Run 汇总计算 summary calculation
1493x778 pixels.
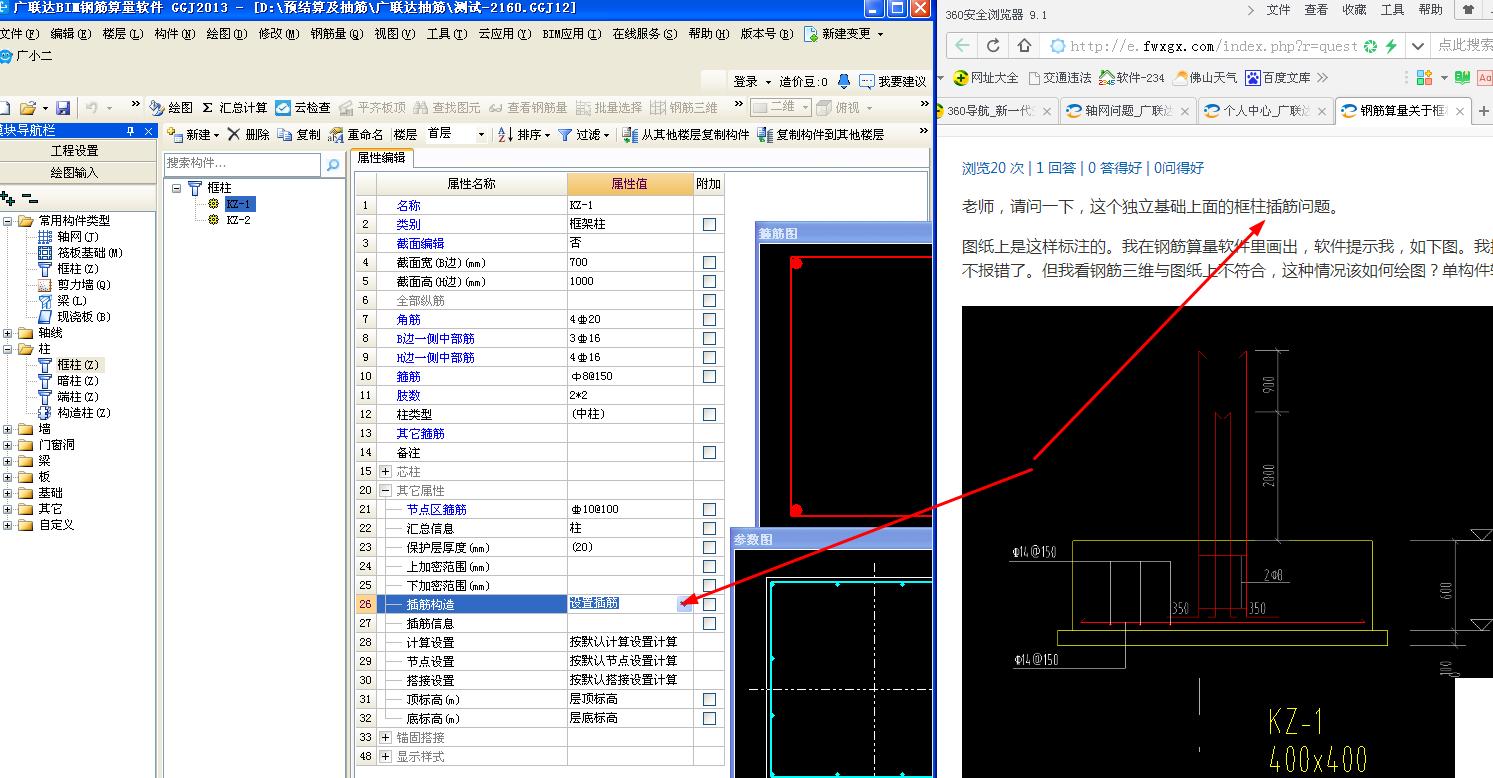[x=235, y=108]
